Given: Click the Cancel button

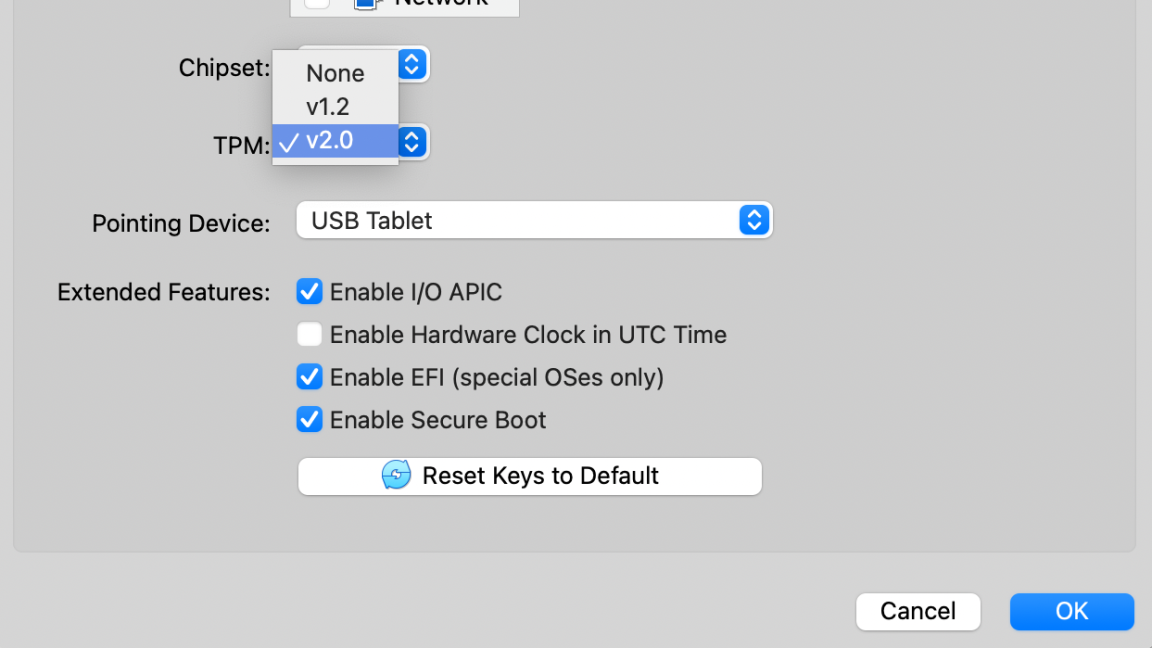Looking at the screenshot, I should (917, 611).
